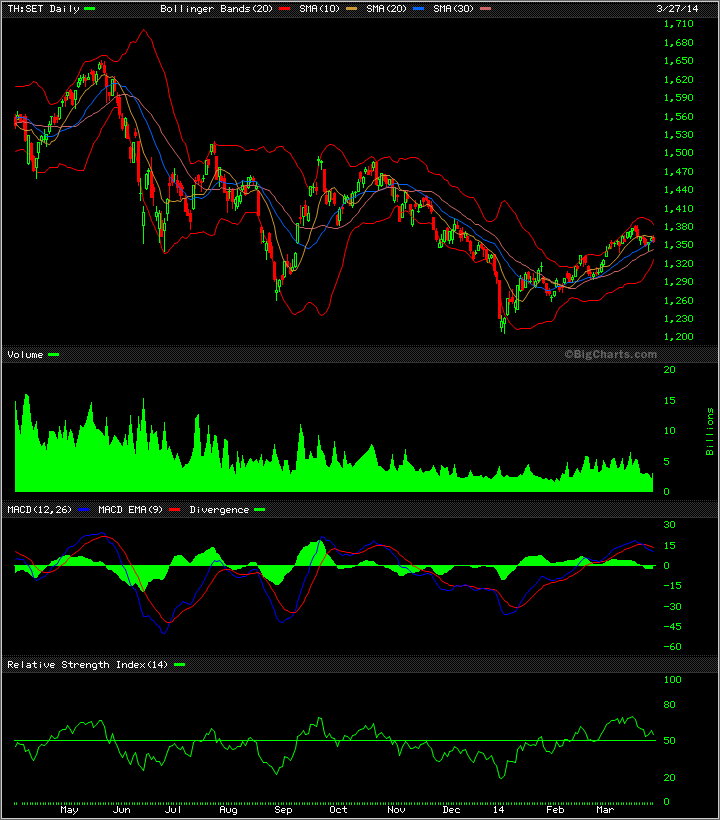Screen dimensions: 720x820
Task: Click the 1,200 price axis label
Action: 678,337
